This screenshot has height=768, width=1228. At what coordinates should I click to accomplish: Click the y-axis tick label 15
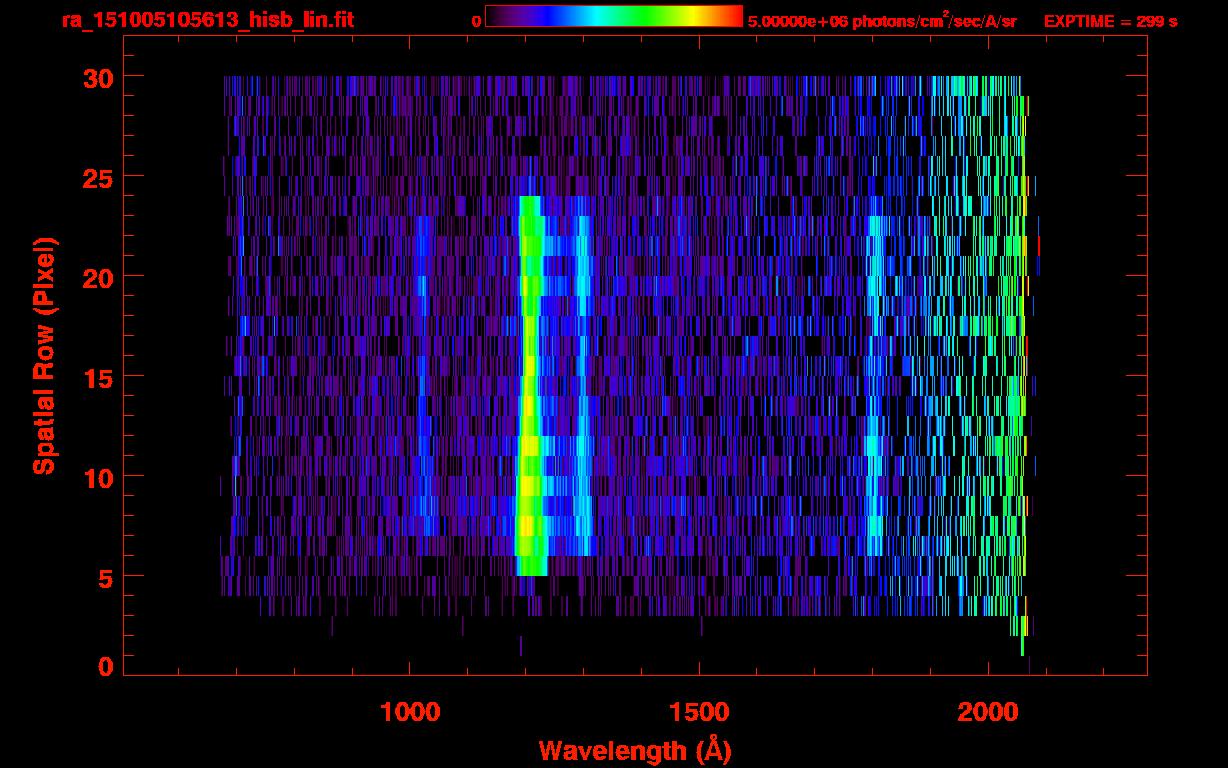[98, 377]
